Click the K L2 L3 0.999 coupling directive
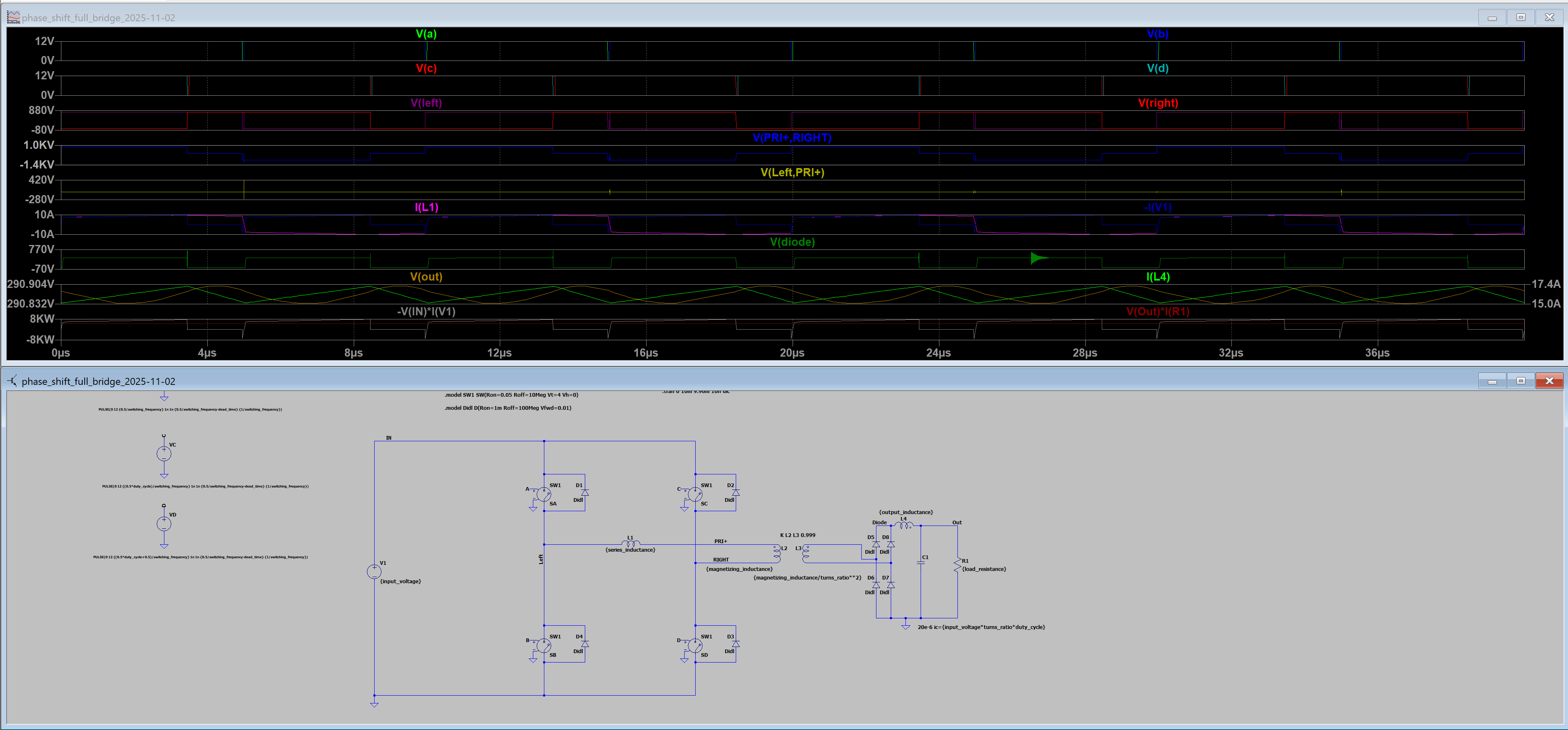 797,535
